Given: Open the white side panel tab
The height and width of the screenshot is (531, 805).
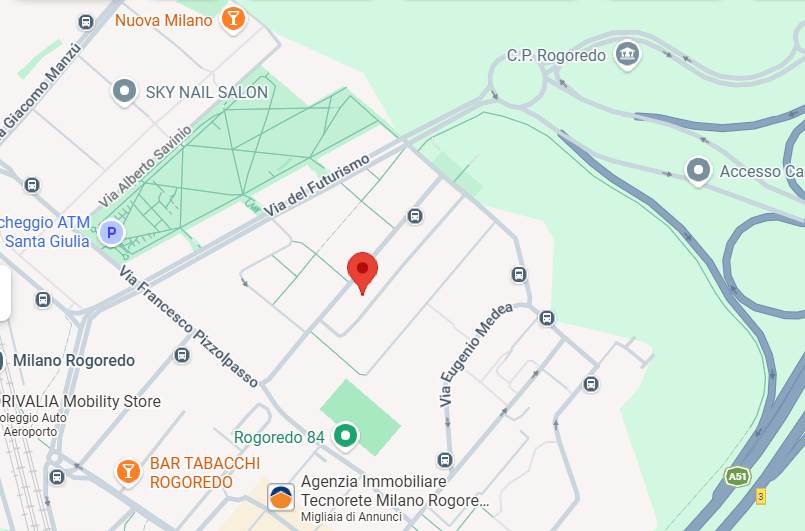Looking at the screenshot, I should point(5,293).
